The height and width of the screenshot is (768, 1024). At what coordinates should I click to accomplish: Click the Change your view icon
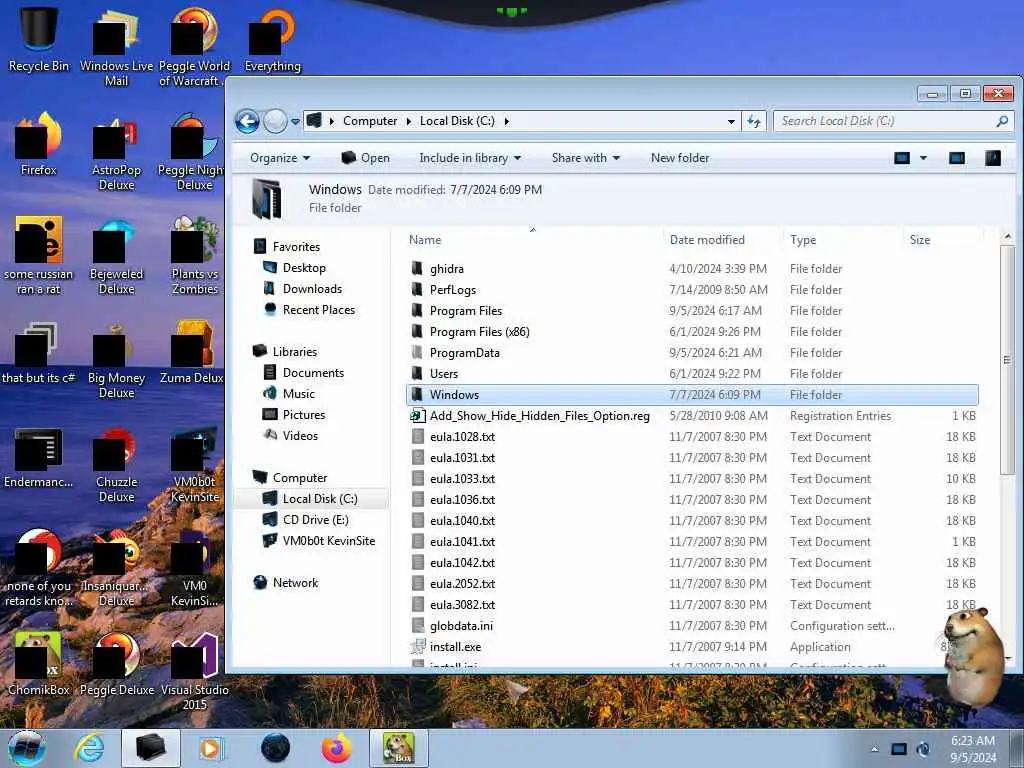902,158
